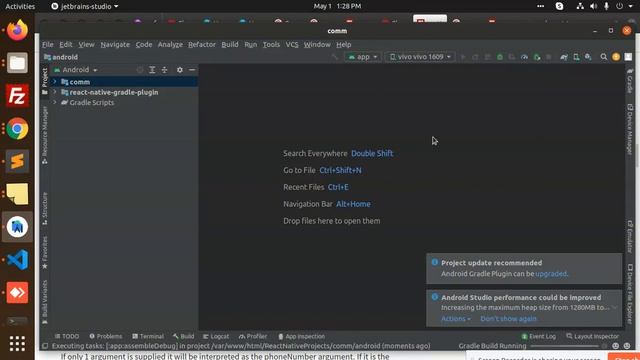The width and height of the screenshot is (640, 360).
Task: Click Attach Debugger to Android Process icon
Action: click(537, 57)
